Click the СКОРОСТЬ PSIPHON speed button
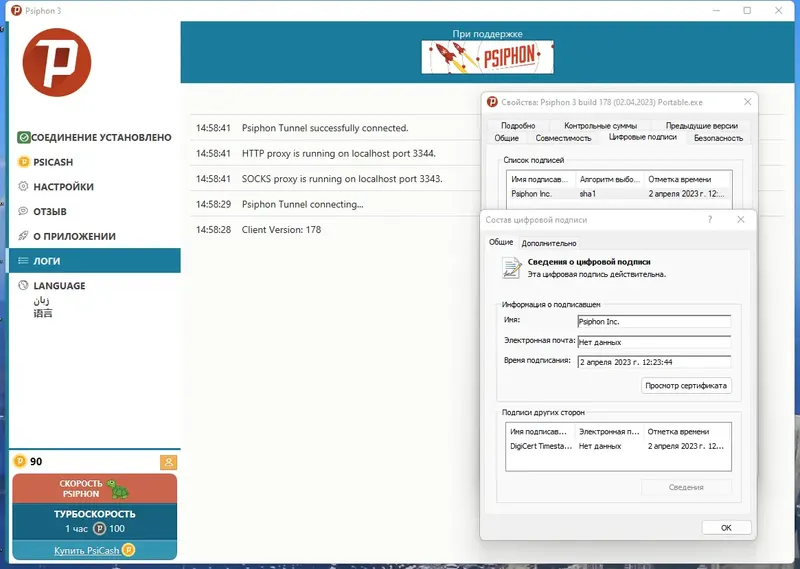800x569 pixels. pos(94,488)
